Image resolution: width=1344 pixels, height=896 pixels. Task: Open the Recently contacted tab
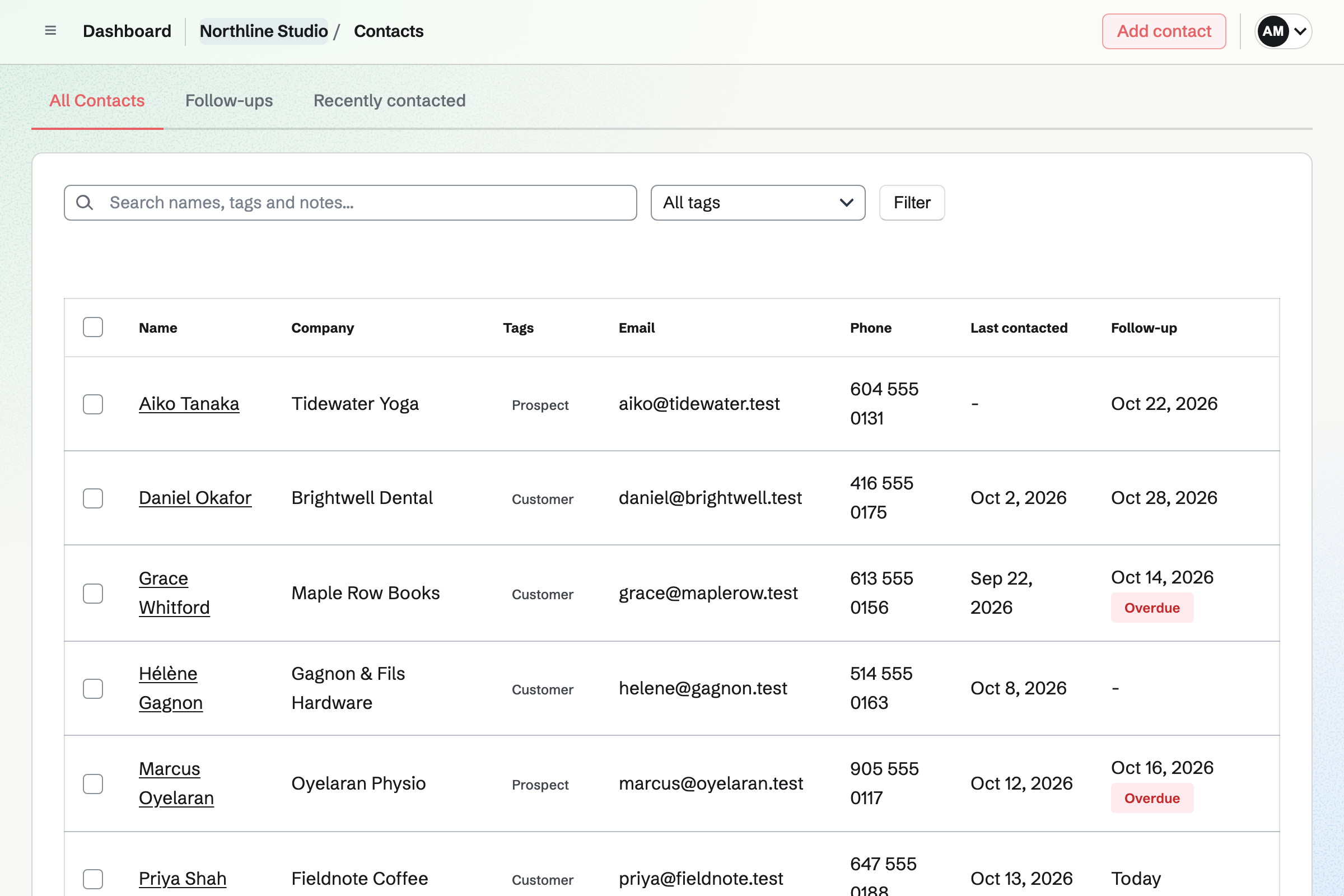point(390,101)
